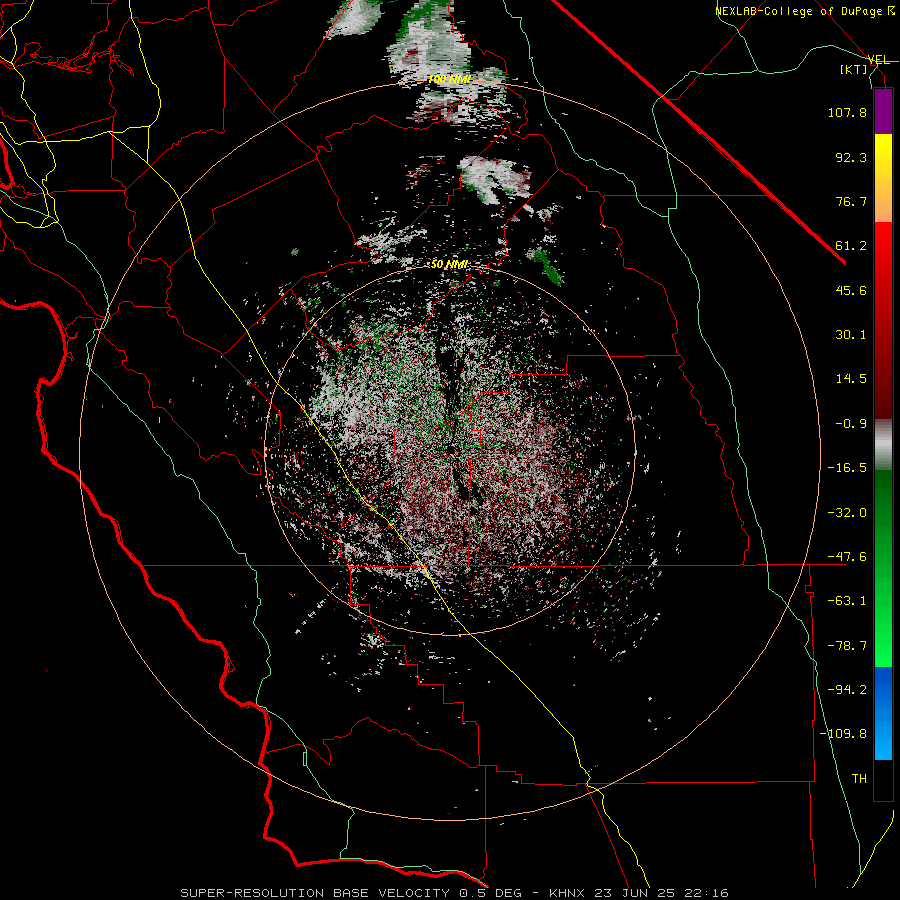Click the -78.7 value on velocity scale
This screenshot has width=900, height=900.
click(847, 646)
